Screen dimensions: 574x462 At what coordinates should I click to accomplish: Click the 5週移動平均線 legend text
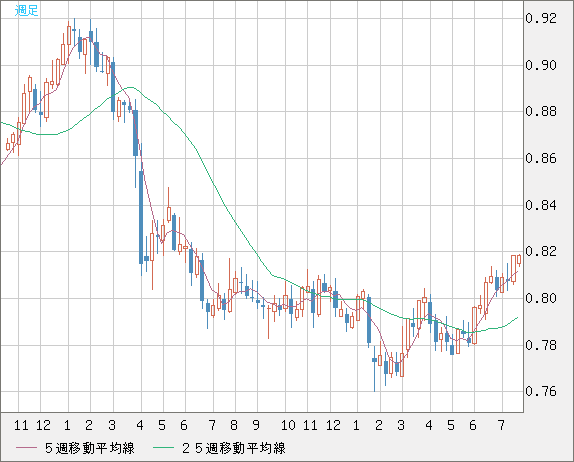click(x=90, y=448)
